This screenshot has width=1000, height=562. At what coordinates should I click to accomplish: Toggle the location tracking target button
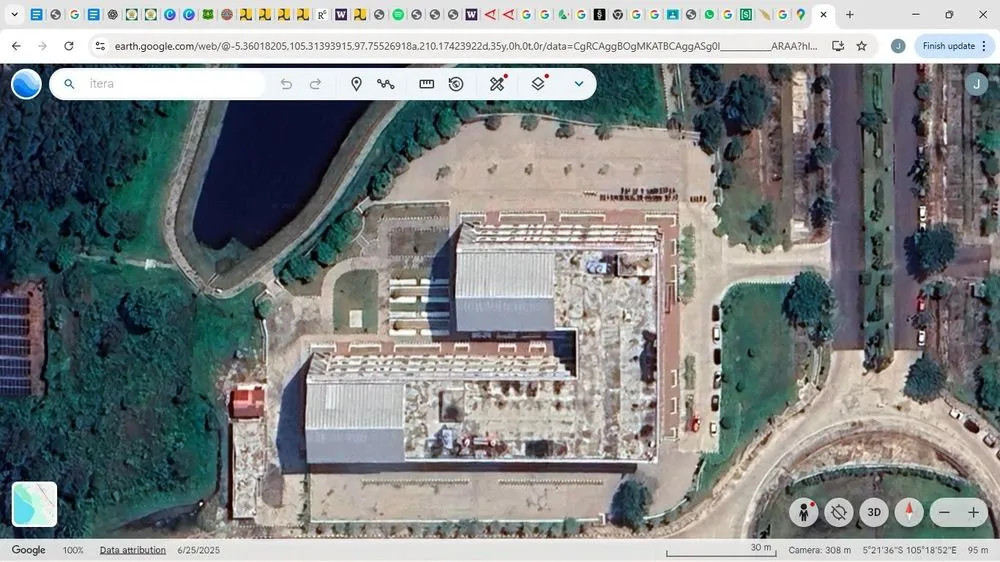[x=839, y=512]
